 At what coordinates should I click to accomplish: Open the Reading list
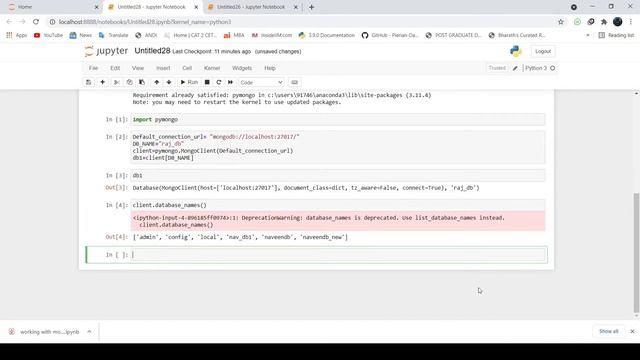[x=616, y=36]
